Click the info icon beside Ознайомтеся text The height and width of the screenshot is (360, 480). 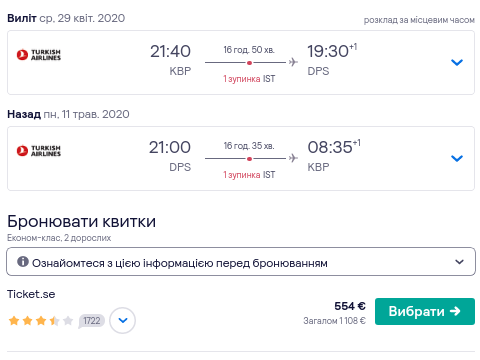[x=23, y=262]
